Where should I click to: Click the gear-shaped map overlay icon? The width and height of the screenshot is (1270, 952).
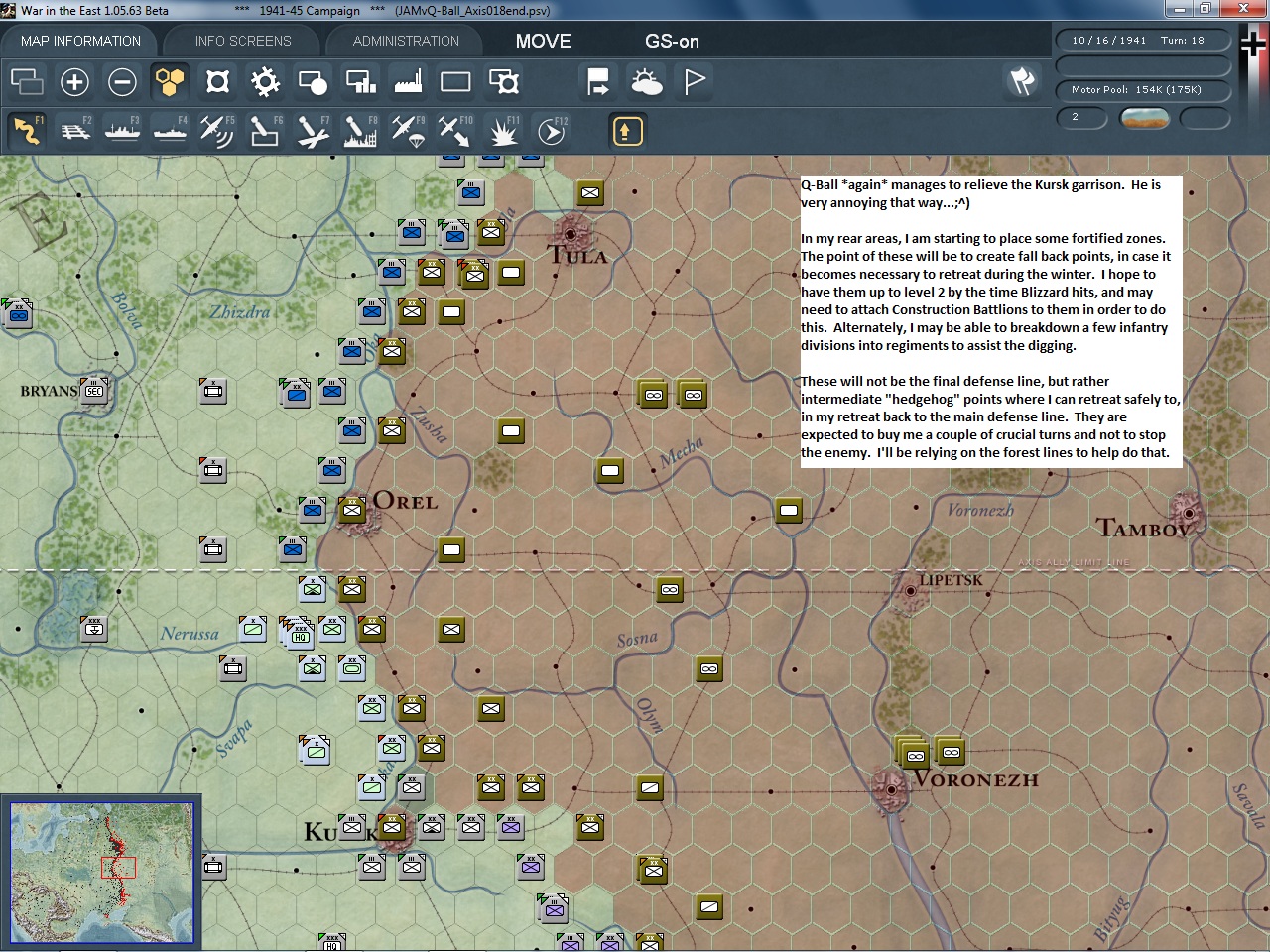(x=265, y=81)
